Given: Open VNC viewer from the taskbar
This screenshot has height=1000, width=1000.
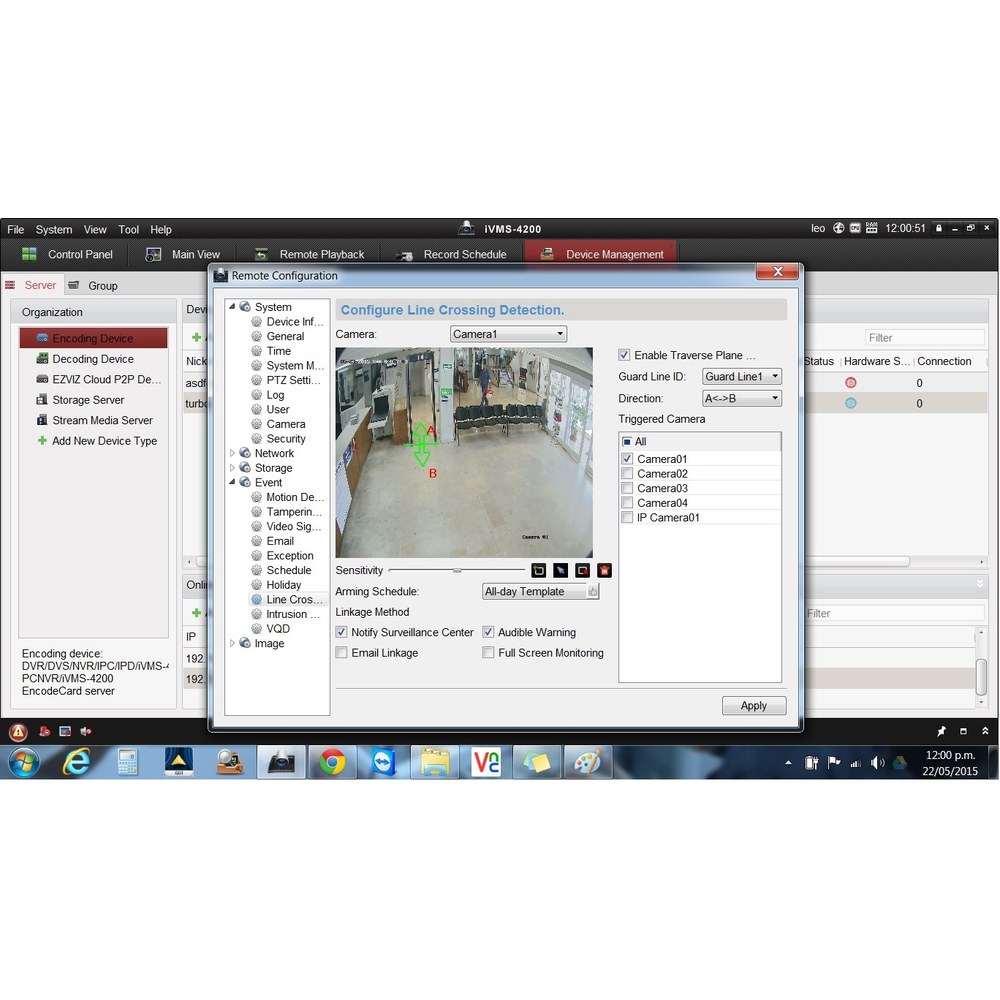Looking at the screenshot, I should 485,762.
